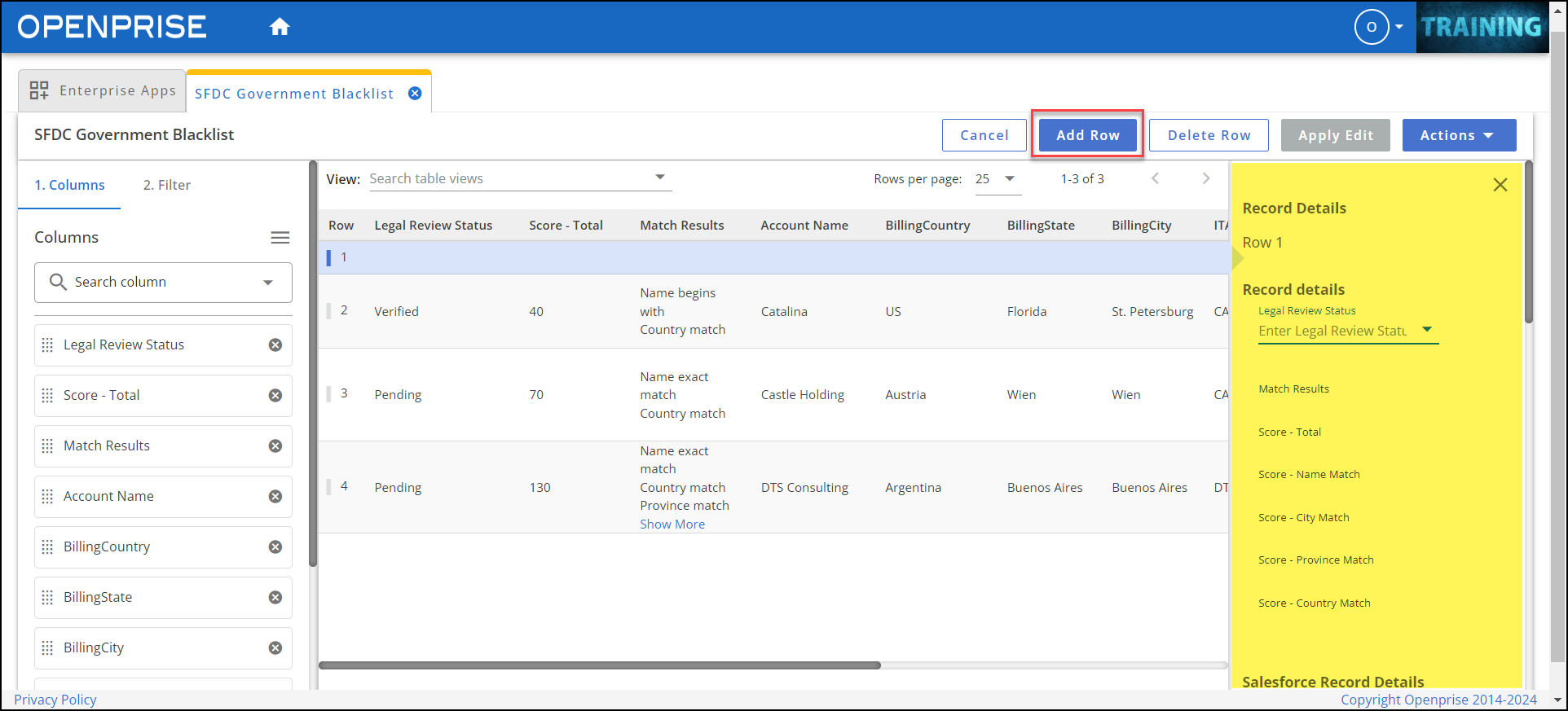1568x711 pixels.
Task: Close the Record Details panel
Action: coord(1500,185)
